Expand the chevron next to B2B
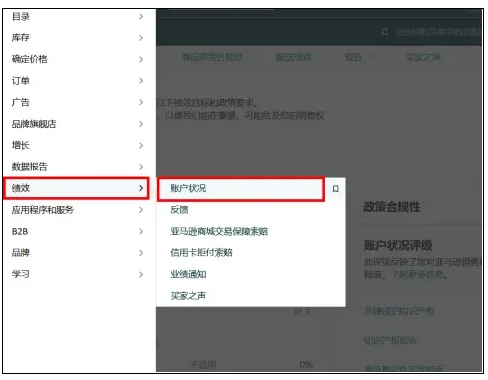 tap(141, 231)
